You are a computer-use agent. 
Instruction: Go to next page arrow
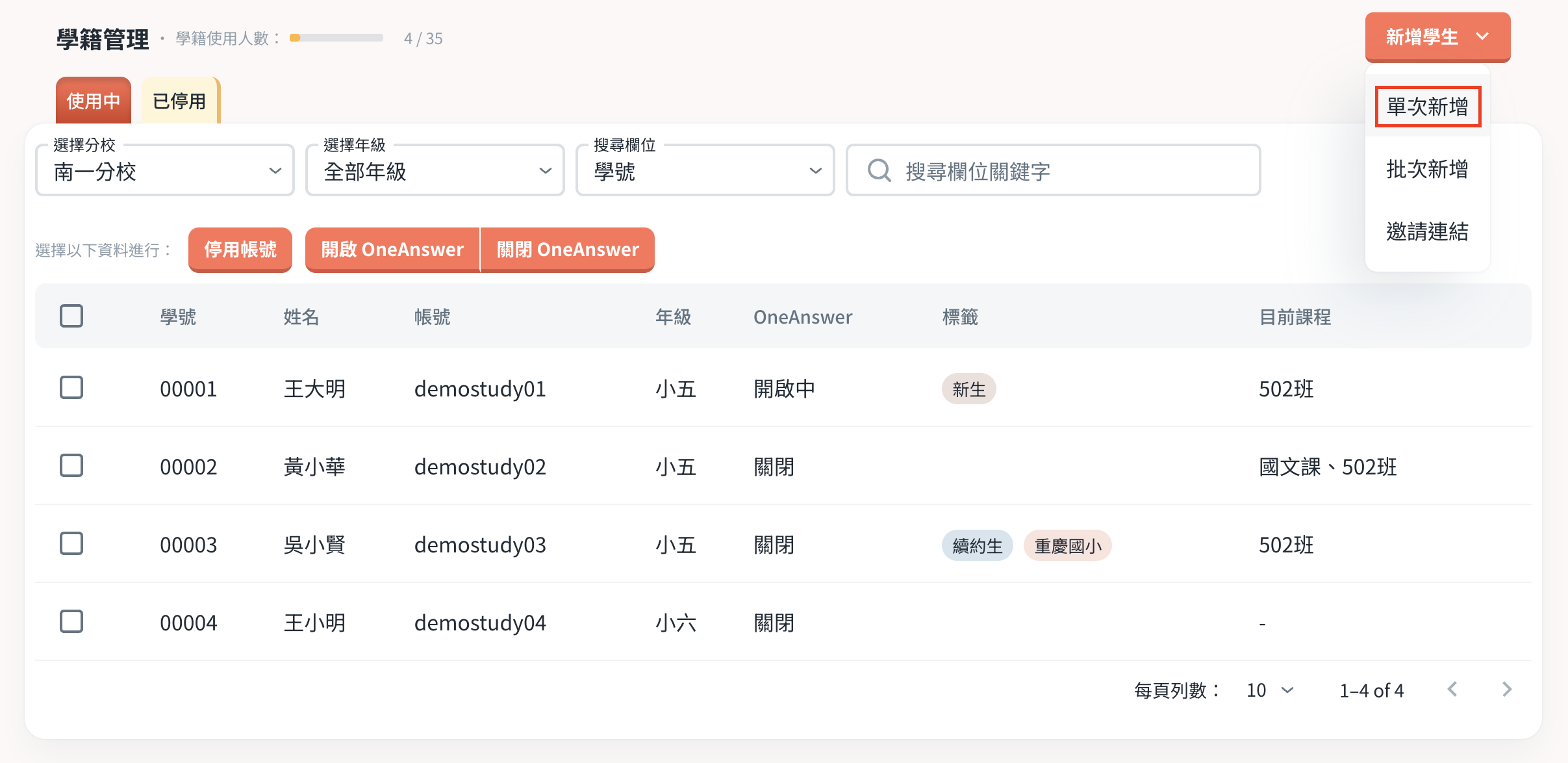tap(1507, 689)
